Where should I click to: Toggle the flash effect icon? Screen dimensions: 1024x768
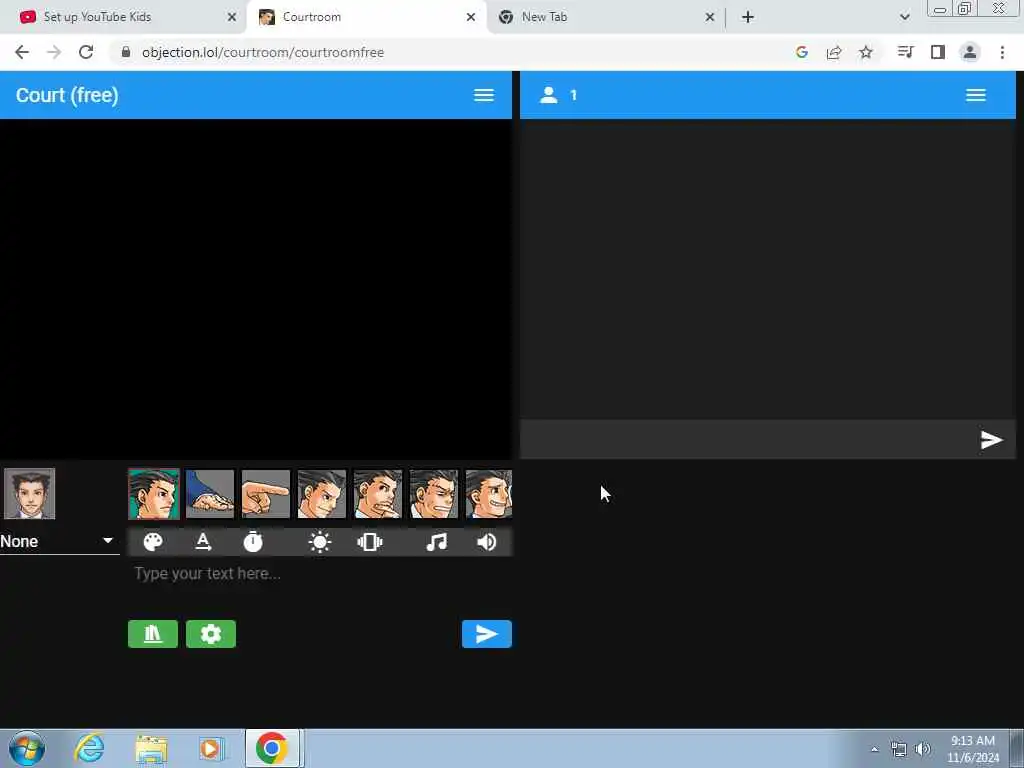coord(320,542)
